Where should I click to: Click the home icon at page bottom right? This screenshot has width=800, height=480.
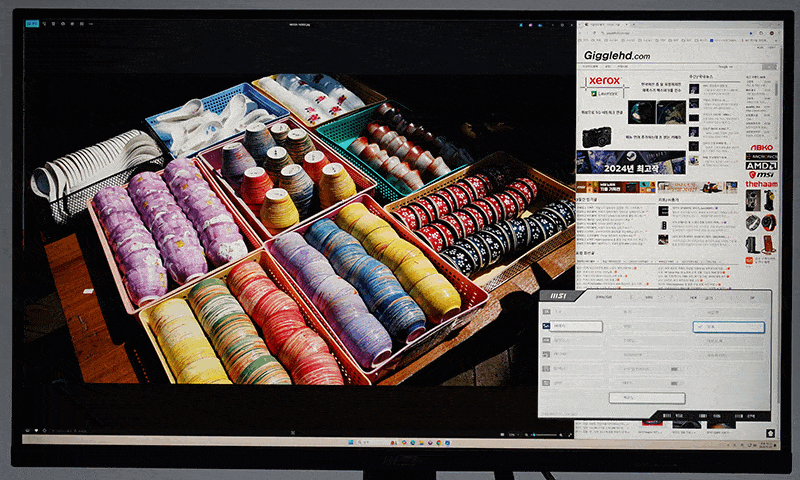(x=770, y=433)
